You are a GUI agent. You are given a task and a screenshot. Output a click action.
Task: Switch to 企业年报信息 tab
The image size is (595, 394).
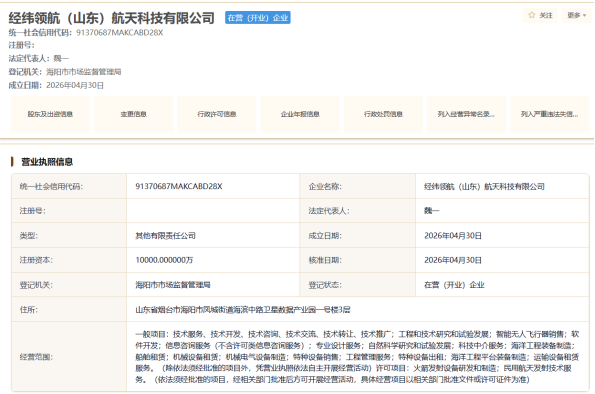point(300,114)
